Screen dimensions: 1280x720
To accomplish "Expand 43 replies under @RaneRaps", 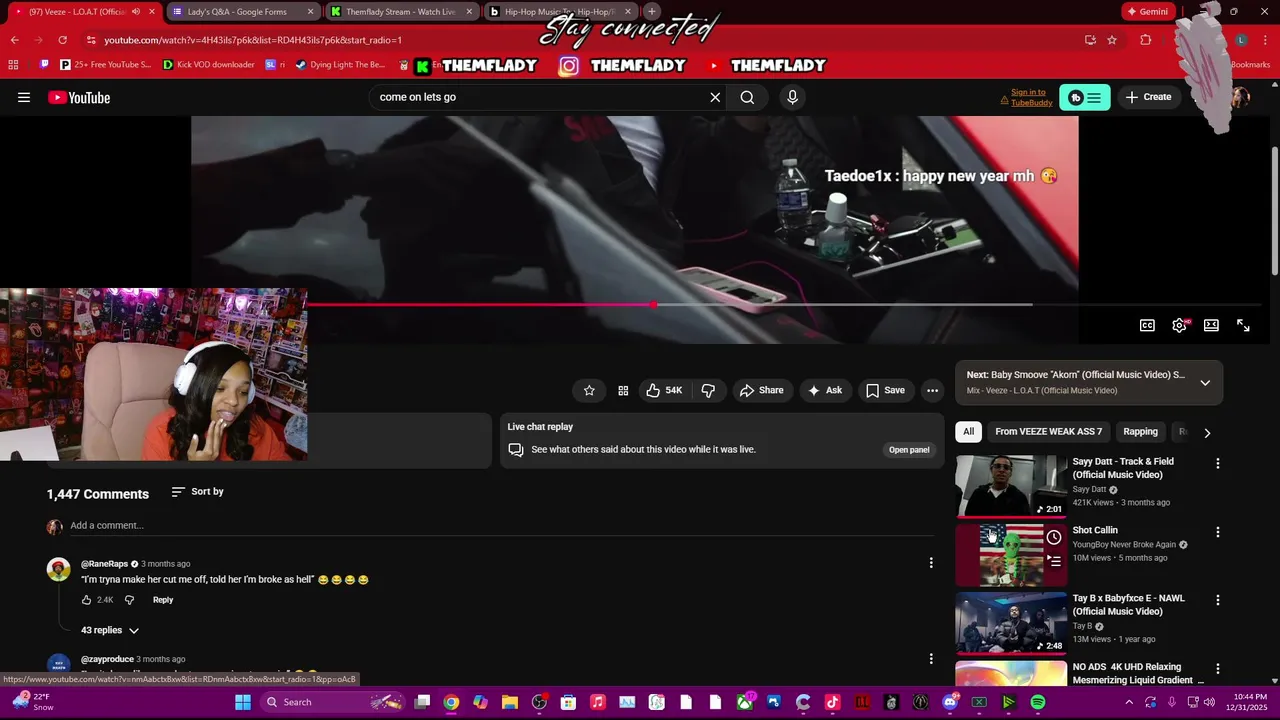I will click(110, 630).
